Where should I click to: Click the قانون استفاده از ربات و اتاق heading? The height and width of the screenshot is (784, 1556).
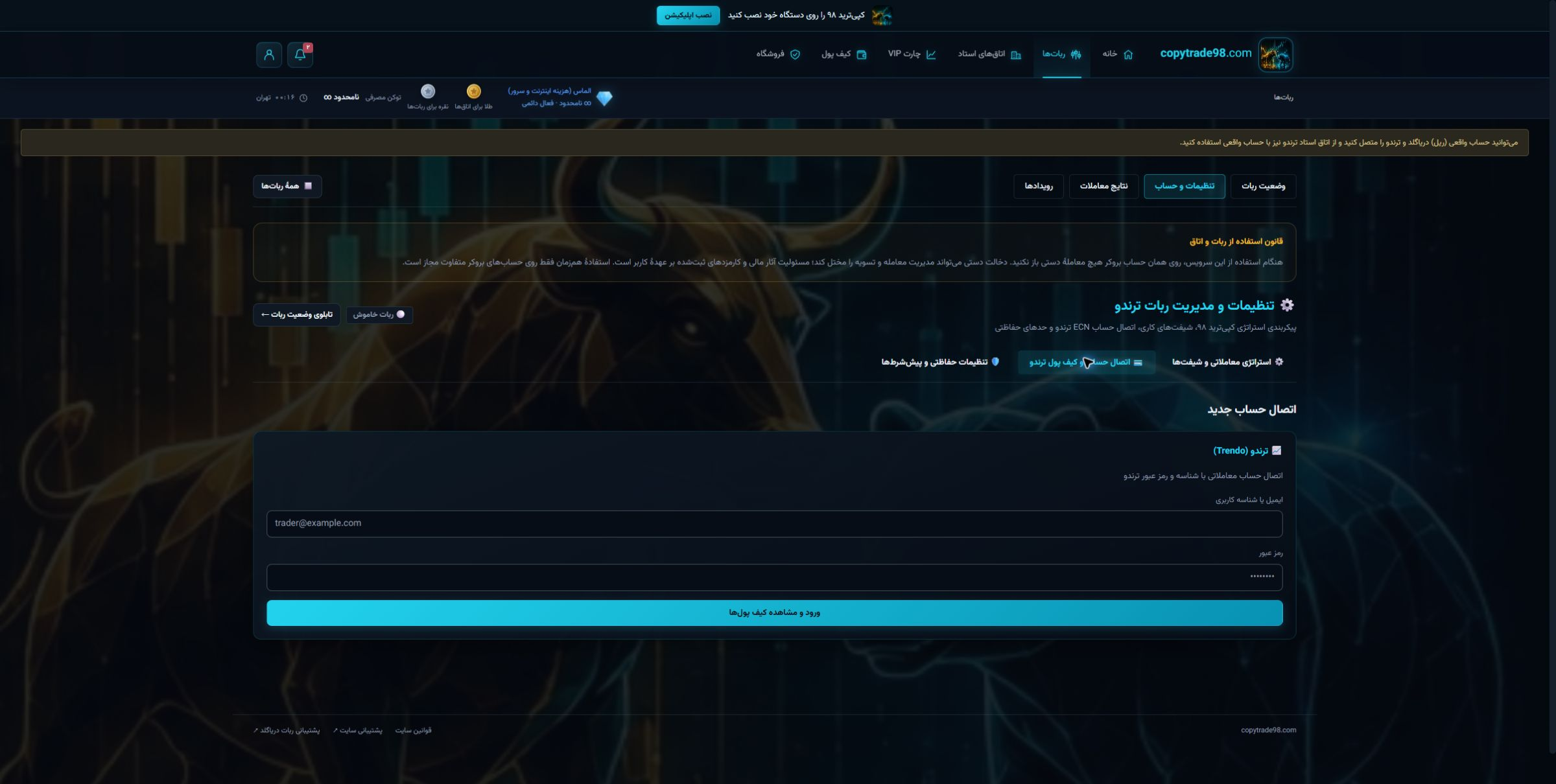tap(1236, 242)
